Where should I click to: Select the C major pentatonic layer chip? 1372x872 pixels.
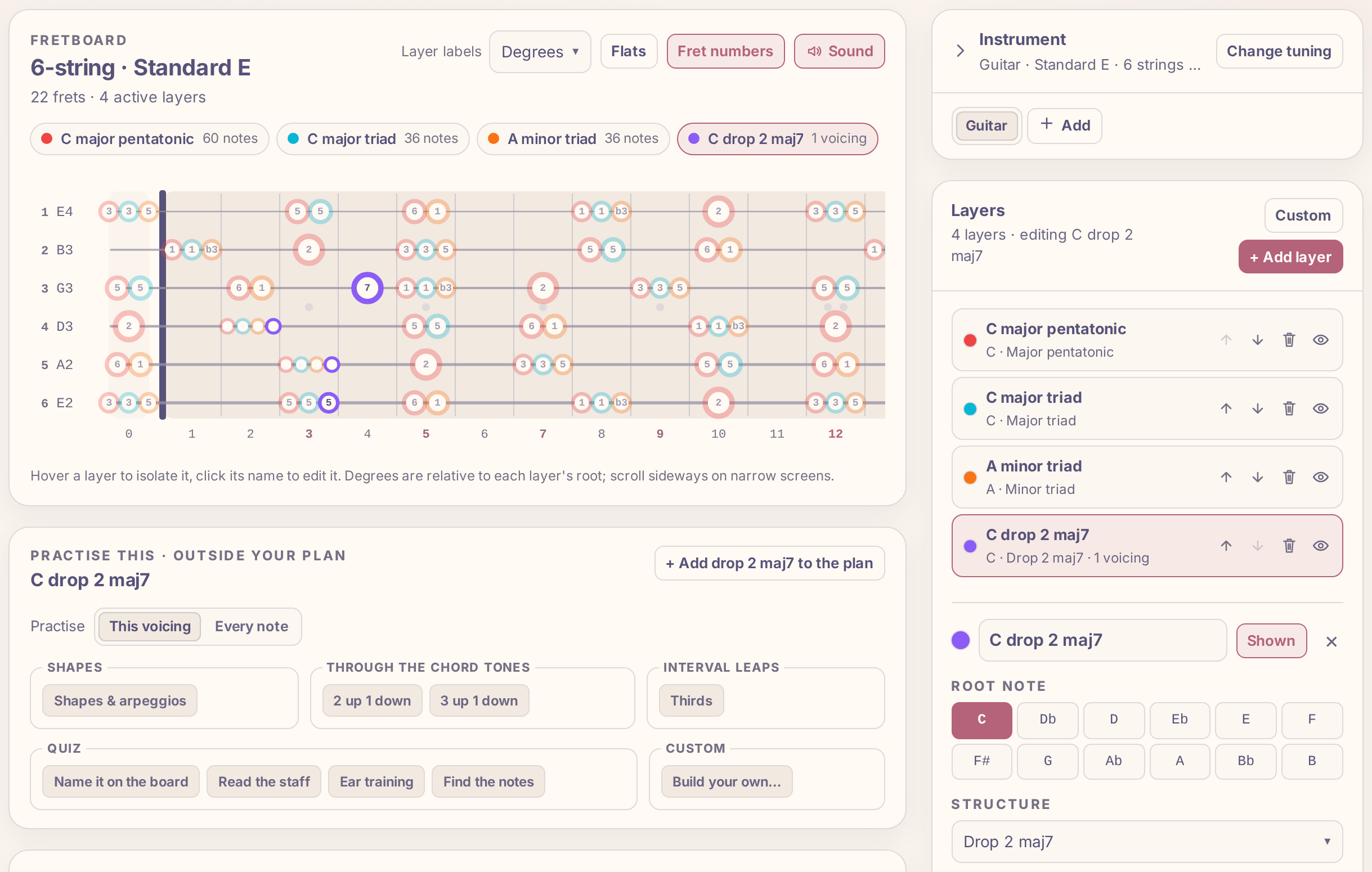coord(149,139)
